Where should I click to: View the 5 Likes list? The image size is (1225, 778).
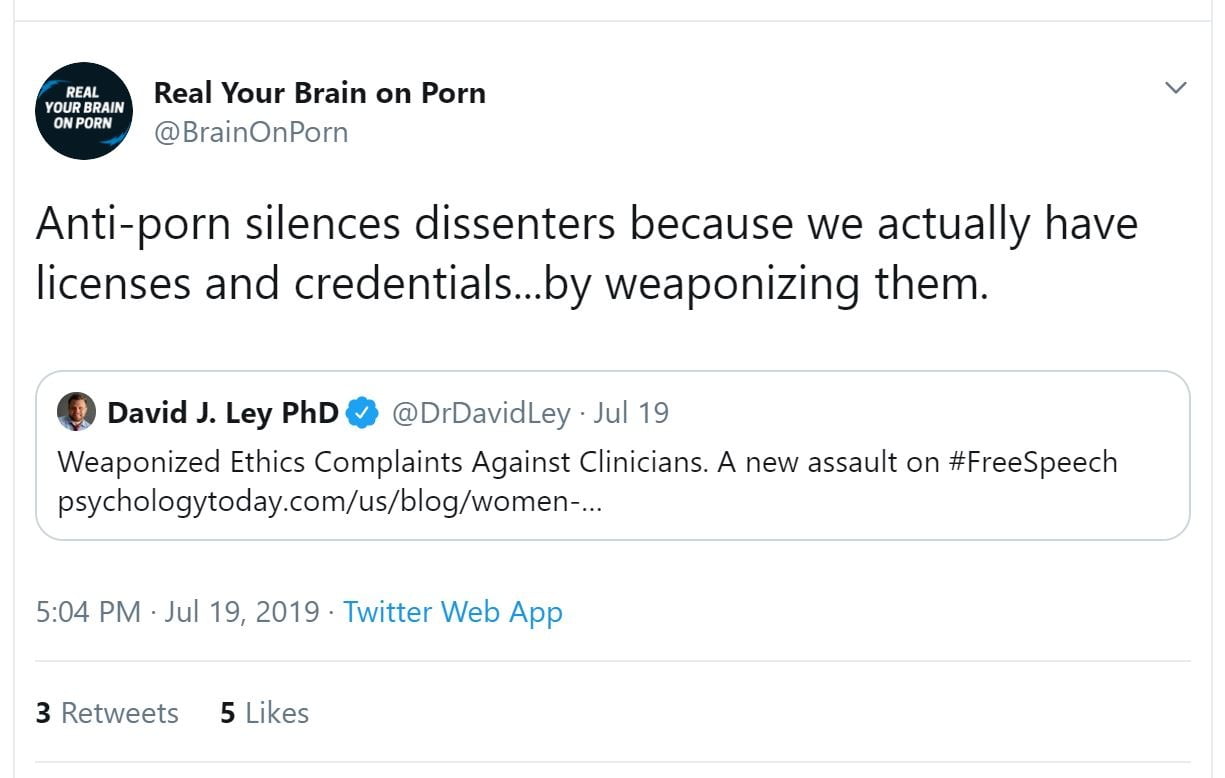[x=264, y=713]
